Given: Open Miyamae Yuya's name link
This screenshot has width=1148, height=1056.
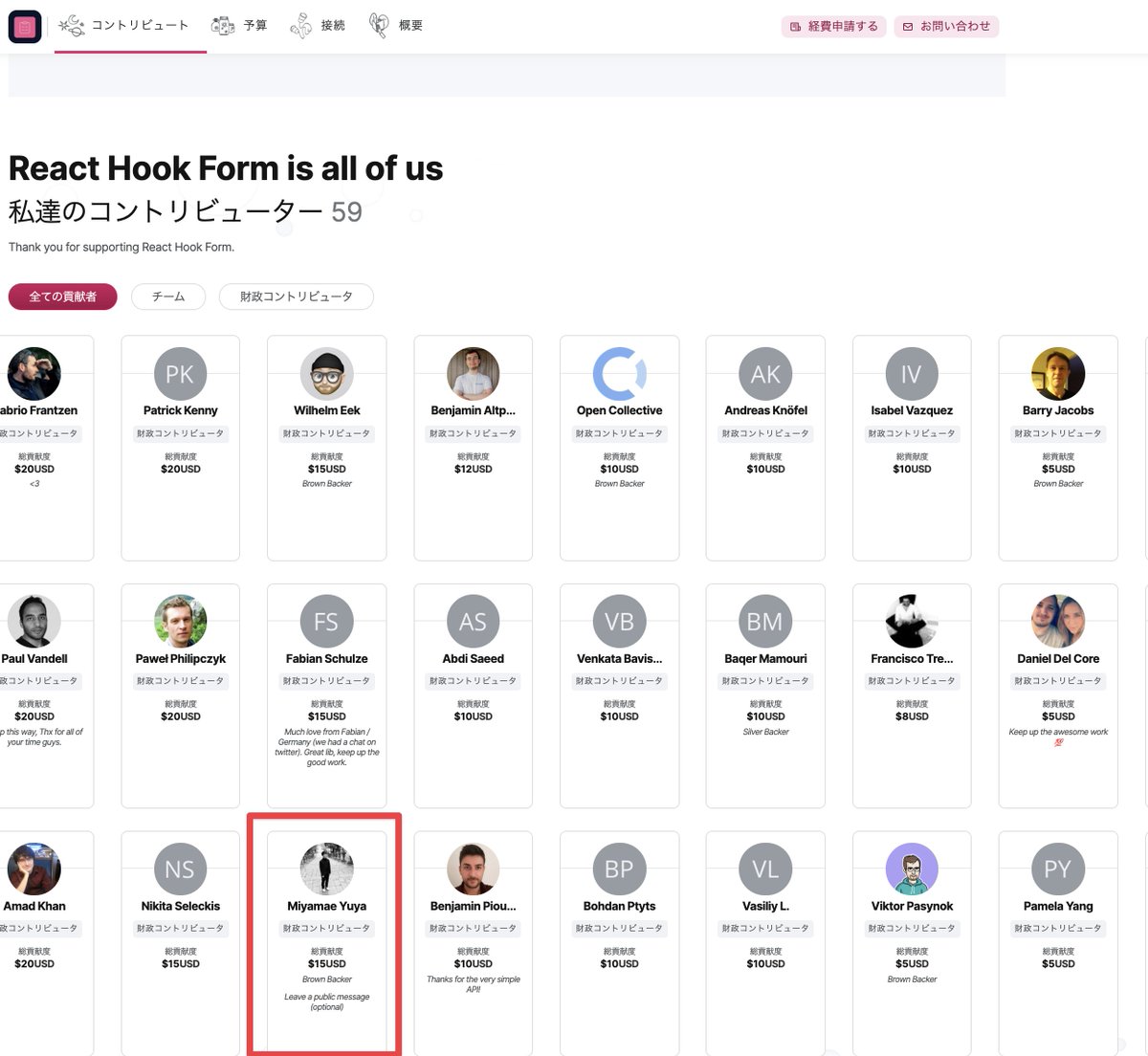Looking at the screenshot, I should coord(326,906).
